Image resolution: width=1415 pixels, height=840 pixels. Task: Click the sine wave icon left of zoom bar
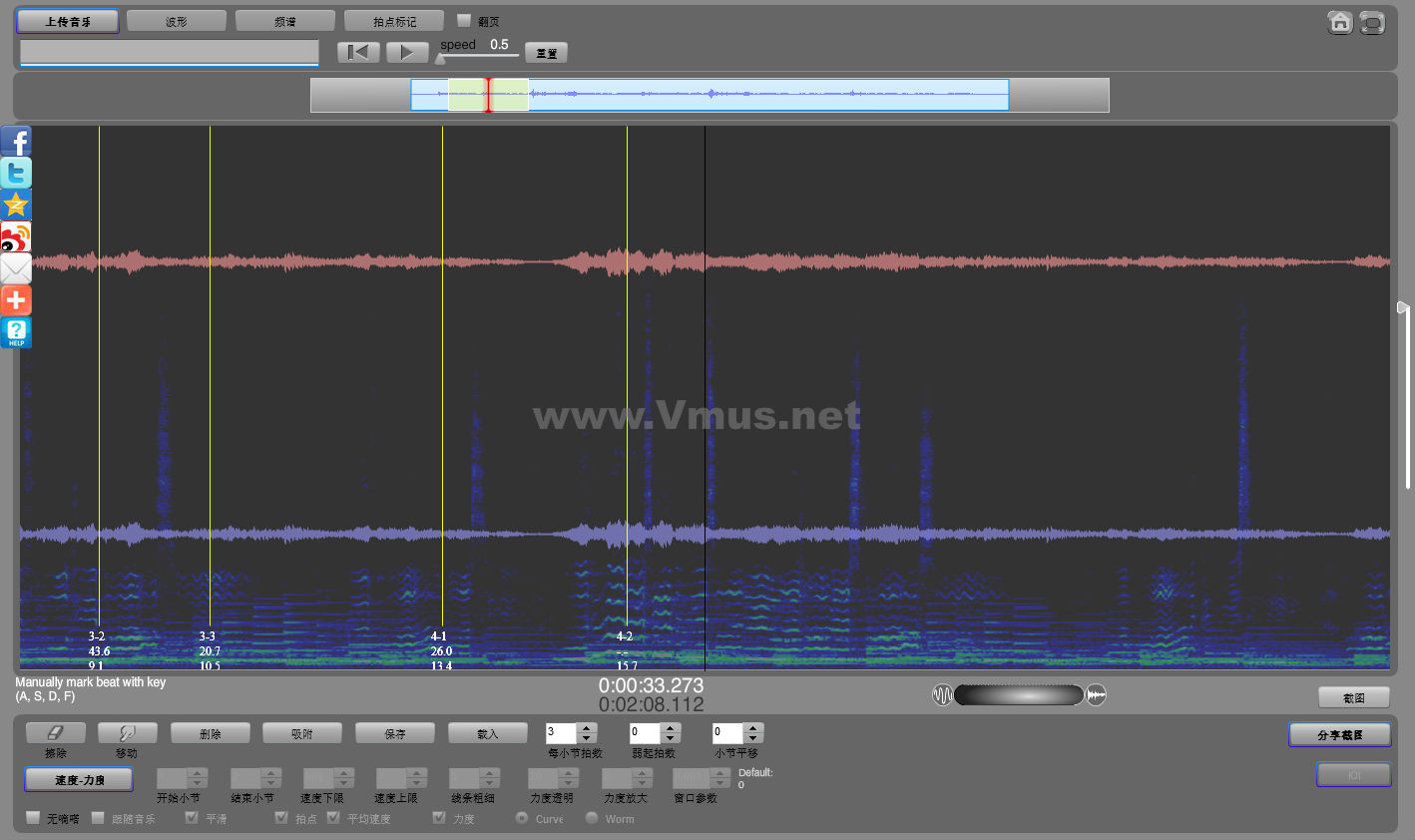point(942,695)
